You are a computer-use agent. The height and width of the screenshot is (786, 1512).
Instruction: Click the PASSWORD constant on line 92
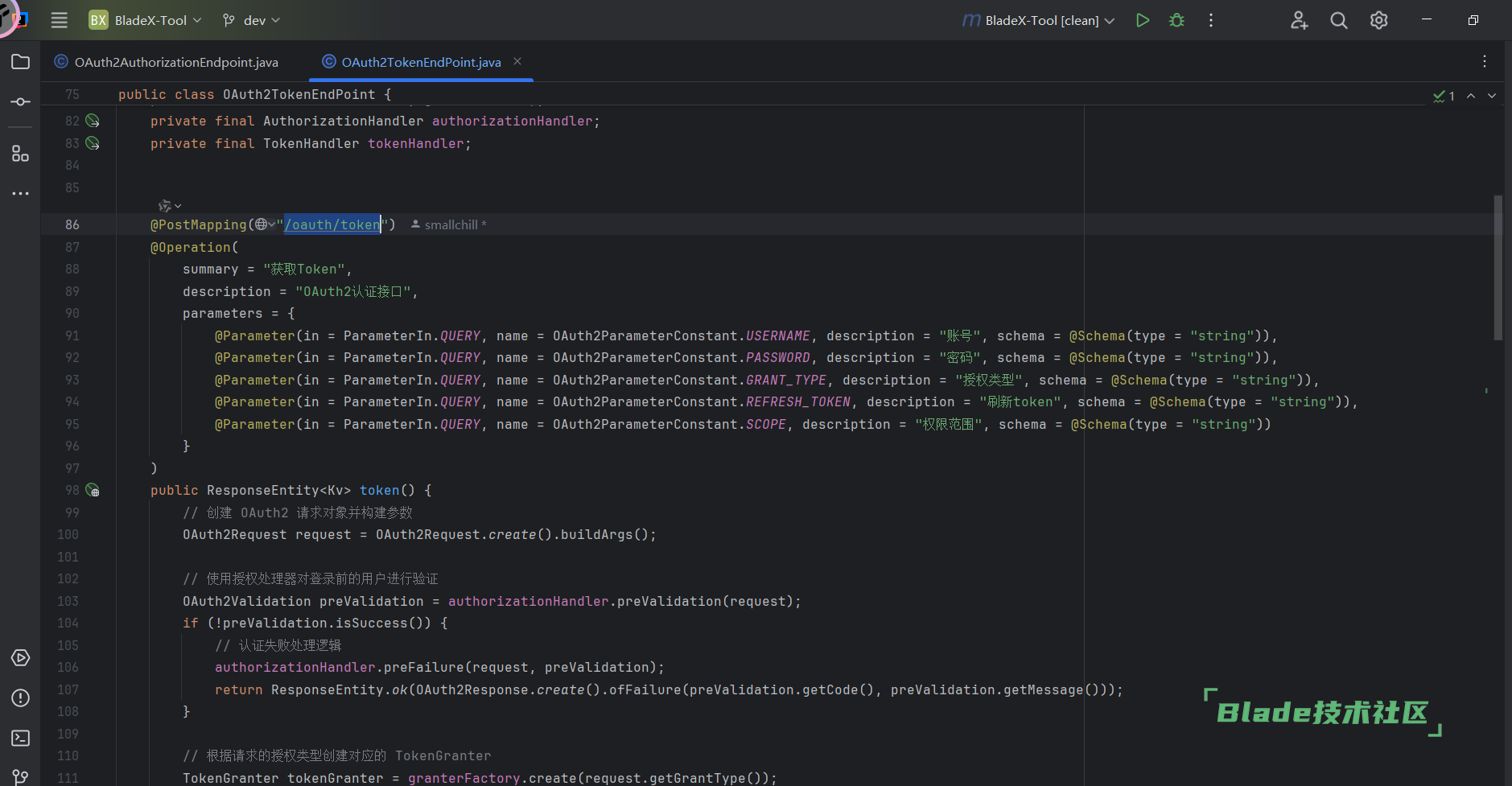click(778, 357)
